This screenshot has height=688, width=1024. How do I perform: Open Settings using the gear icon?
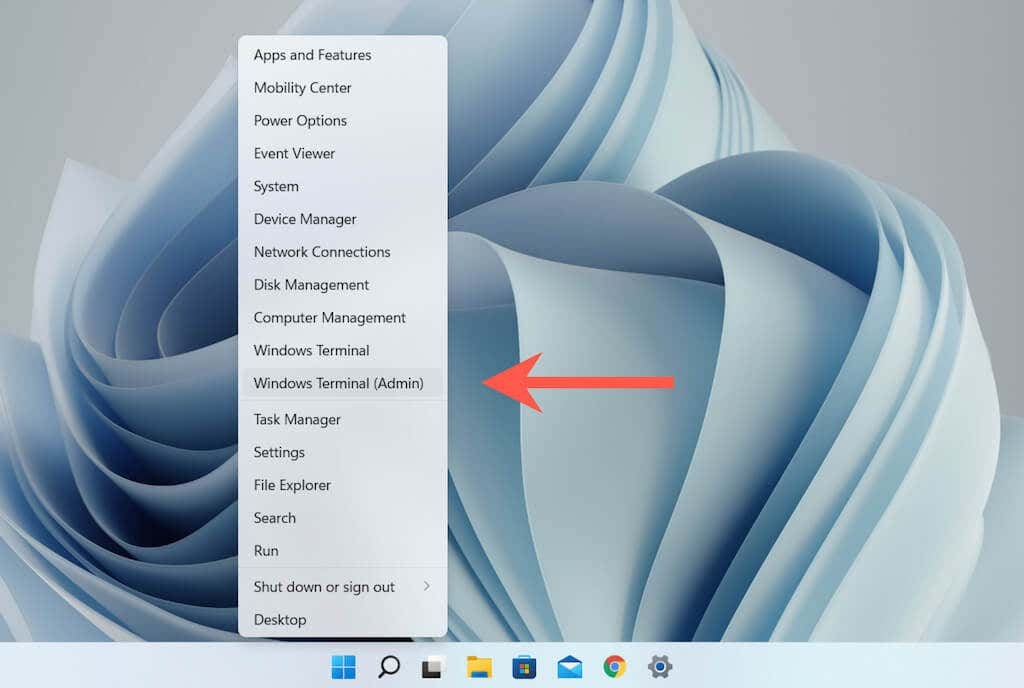click(657, 662)
